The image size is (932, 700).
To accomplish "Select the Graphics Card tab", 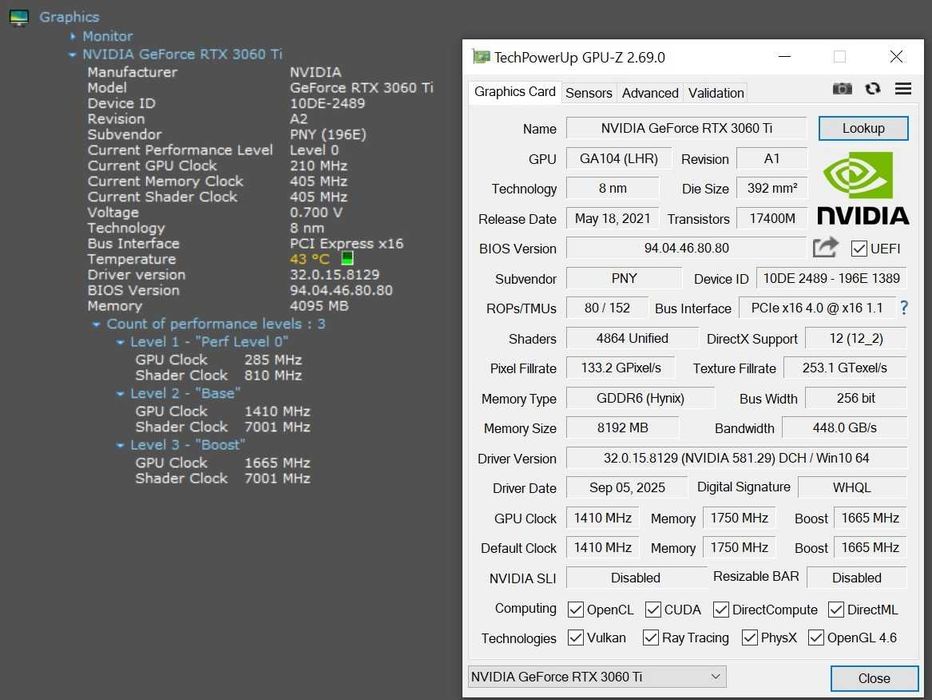I will [x=515, y=92].
